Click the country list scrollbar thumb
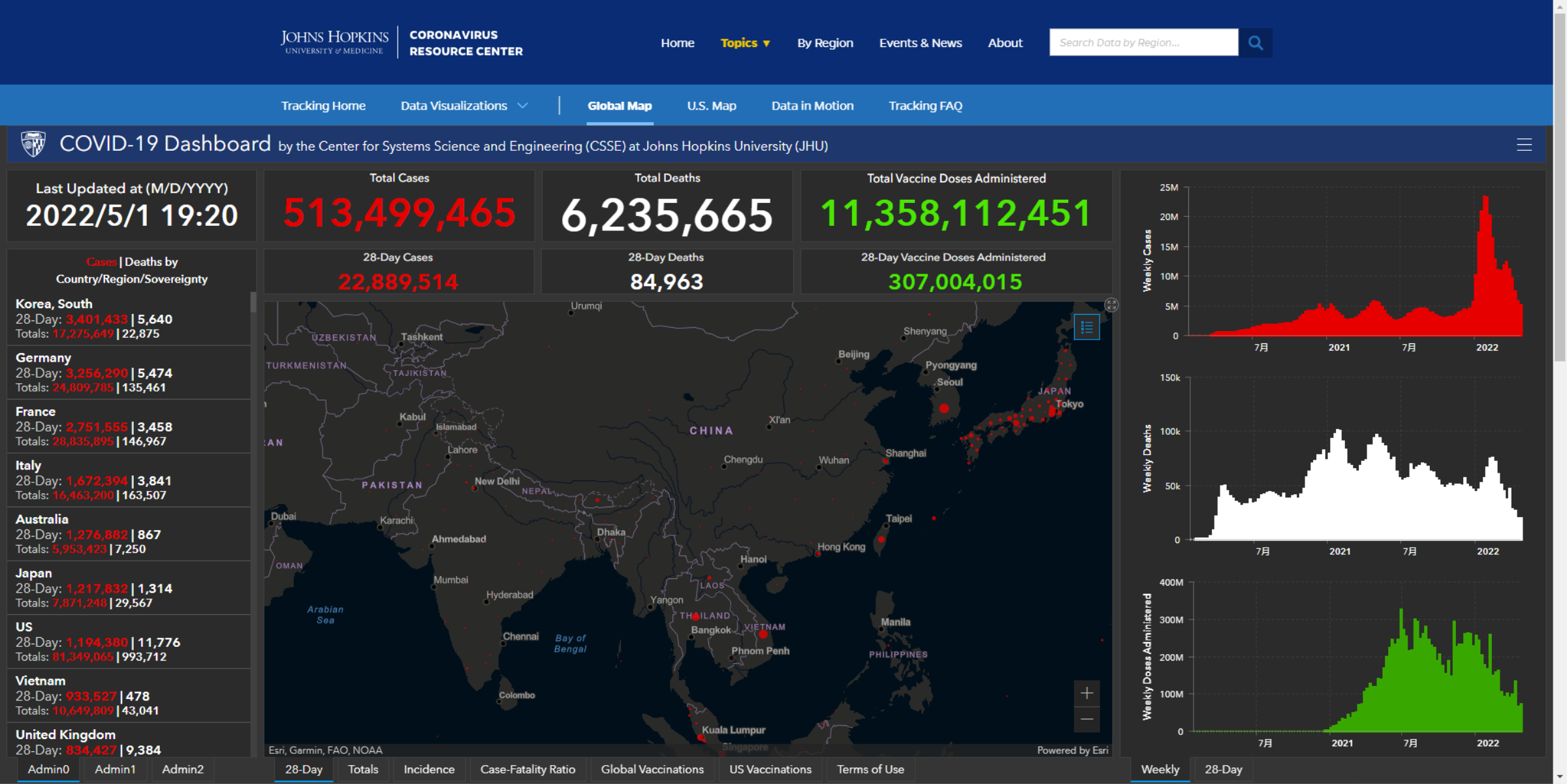The height and width of the screenshot is (784, 1567). pos(253,302)
